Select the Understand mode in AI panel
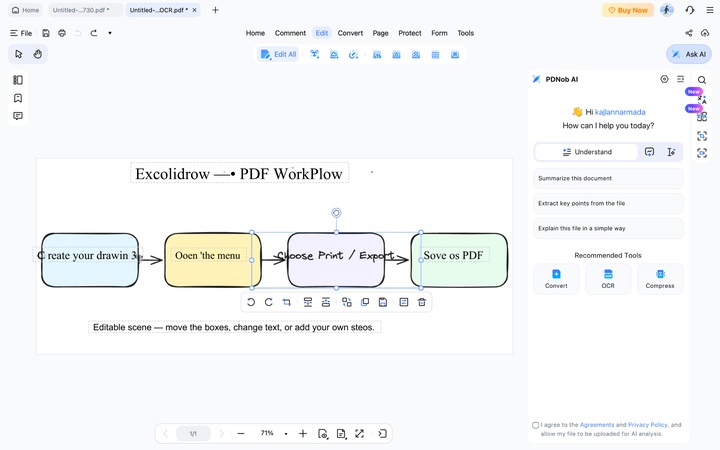The width and height of the screenshot is (720, 450). coord(587,152)
